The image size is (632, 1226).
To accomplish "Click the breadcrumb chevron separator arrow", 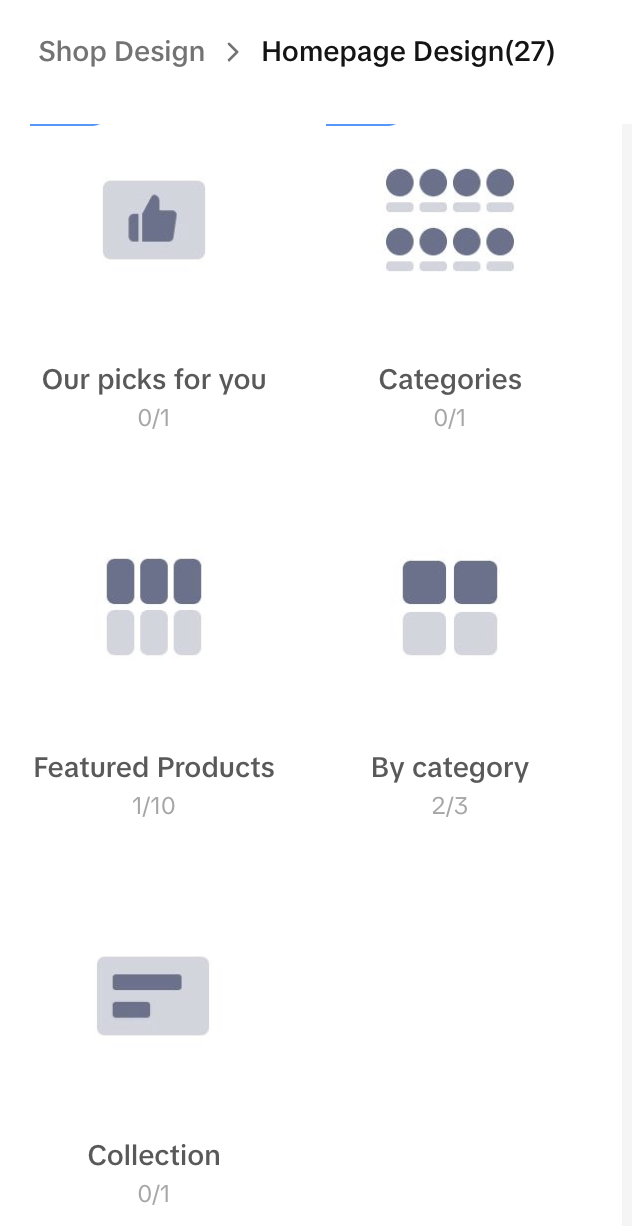I will pos(233,52).
